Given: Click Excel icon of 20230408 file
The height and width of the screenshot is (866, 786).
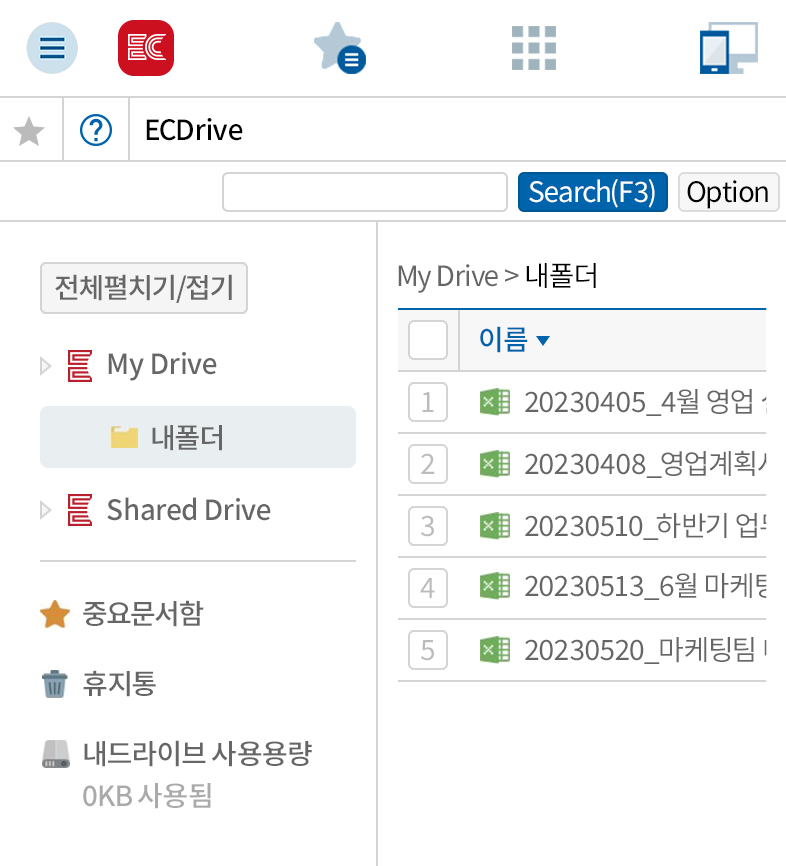Looking at the screenshot, I should [x=495, y=464].
